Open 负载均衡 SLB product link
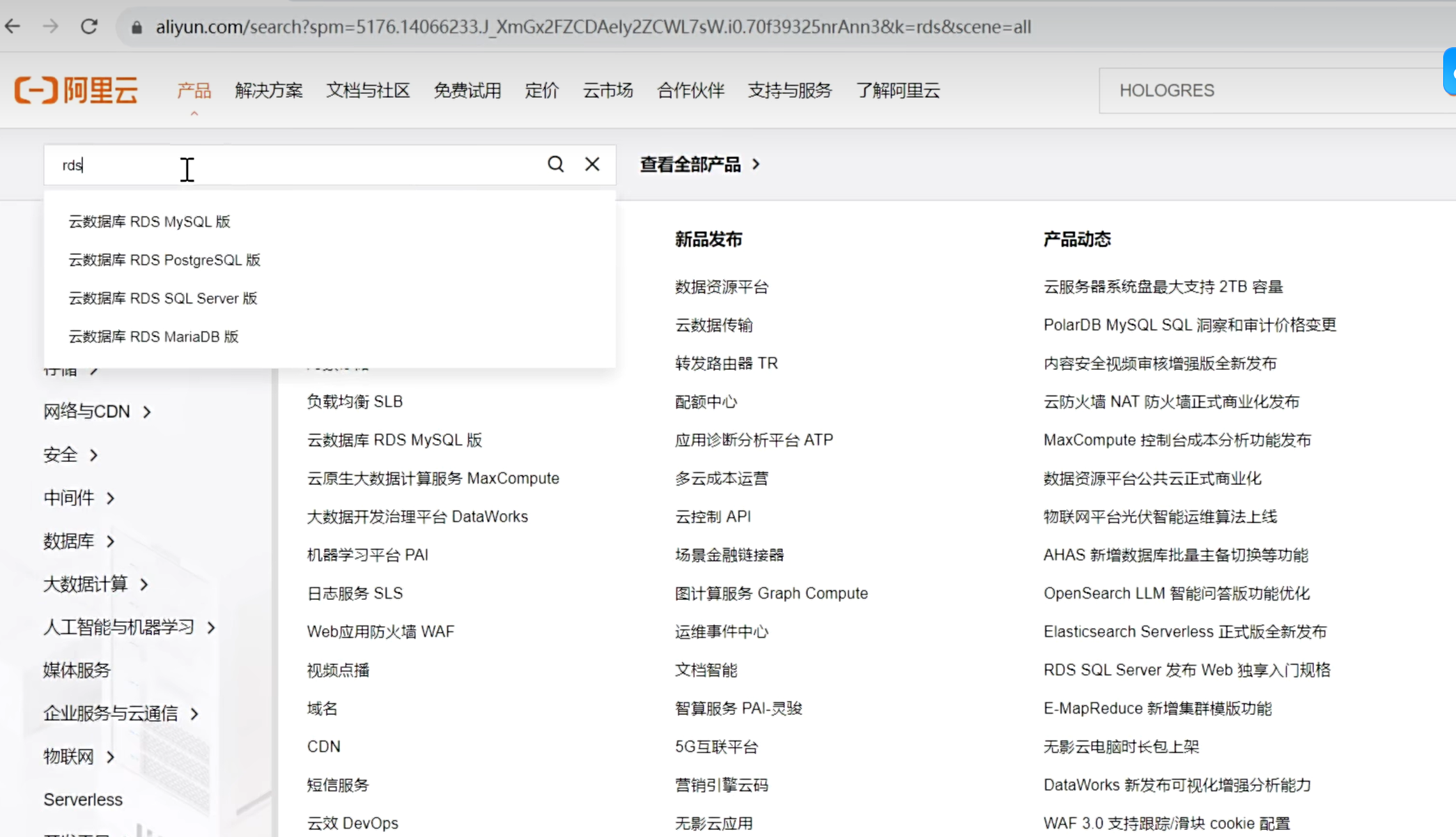Screen dimensions: 1456x837 (355, 402)
